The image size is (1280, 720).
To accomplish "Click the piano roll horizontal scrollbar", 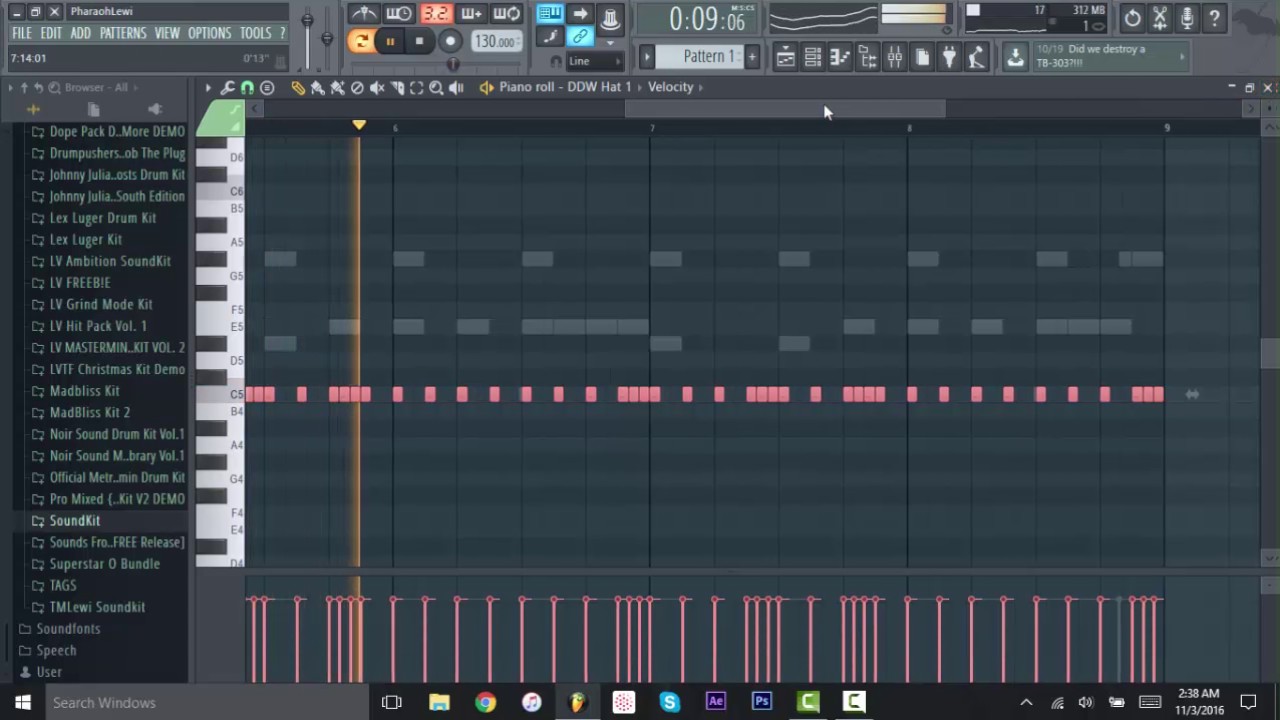I will (785, 108).
